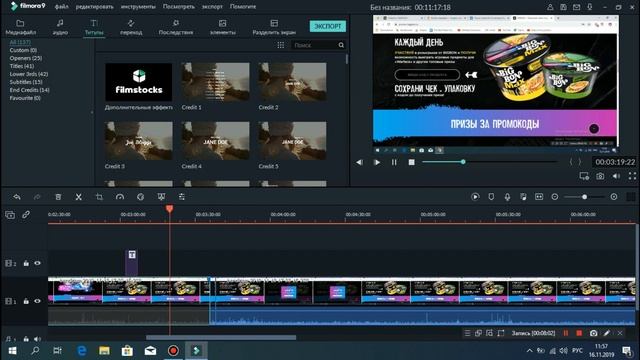Open Microsoft Edge from Windows taskbar
The width and height of the screenshot is (640, 360).
click(x=82, y=351)
